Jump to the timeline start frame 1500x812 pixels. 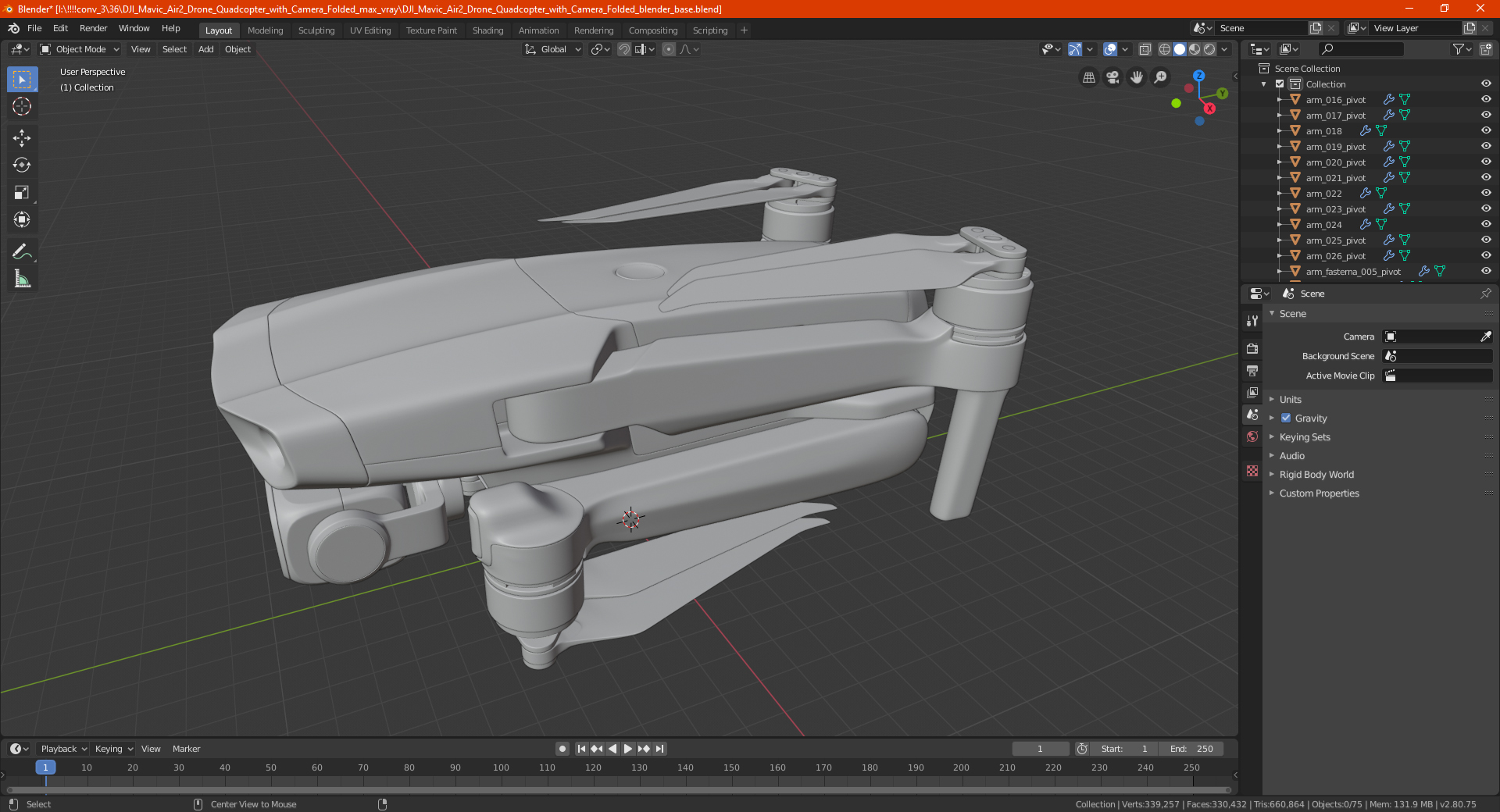(x=581, y=749)
